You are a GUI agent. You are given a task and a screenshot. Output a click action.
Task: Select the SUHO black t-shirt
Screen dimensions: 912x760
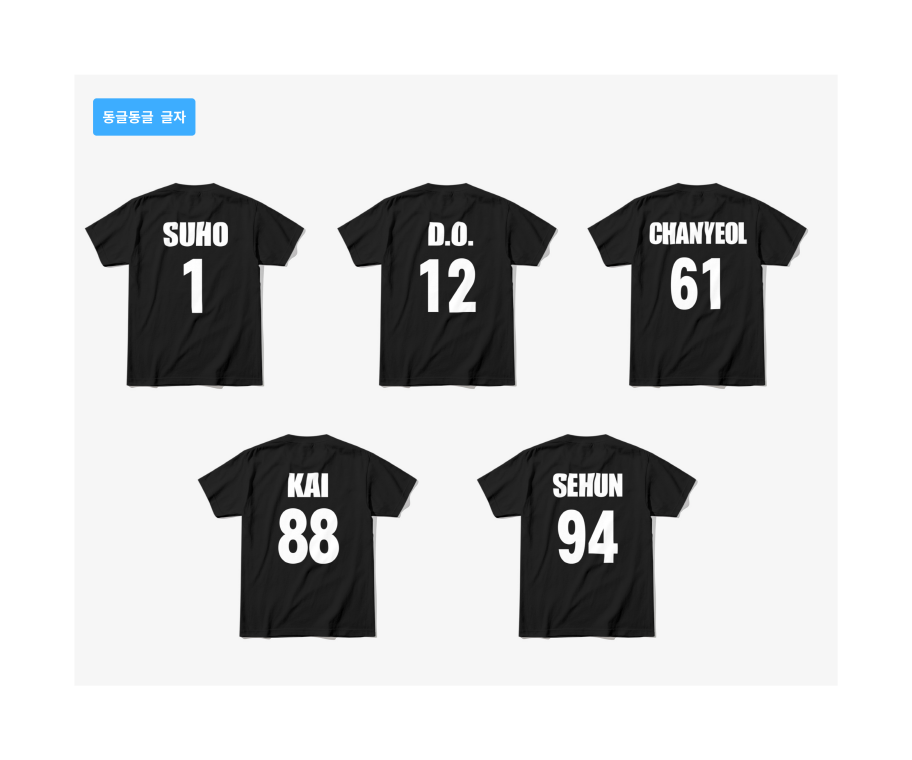coord(195,284)
